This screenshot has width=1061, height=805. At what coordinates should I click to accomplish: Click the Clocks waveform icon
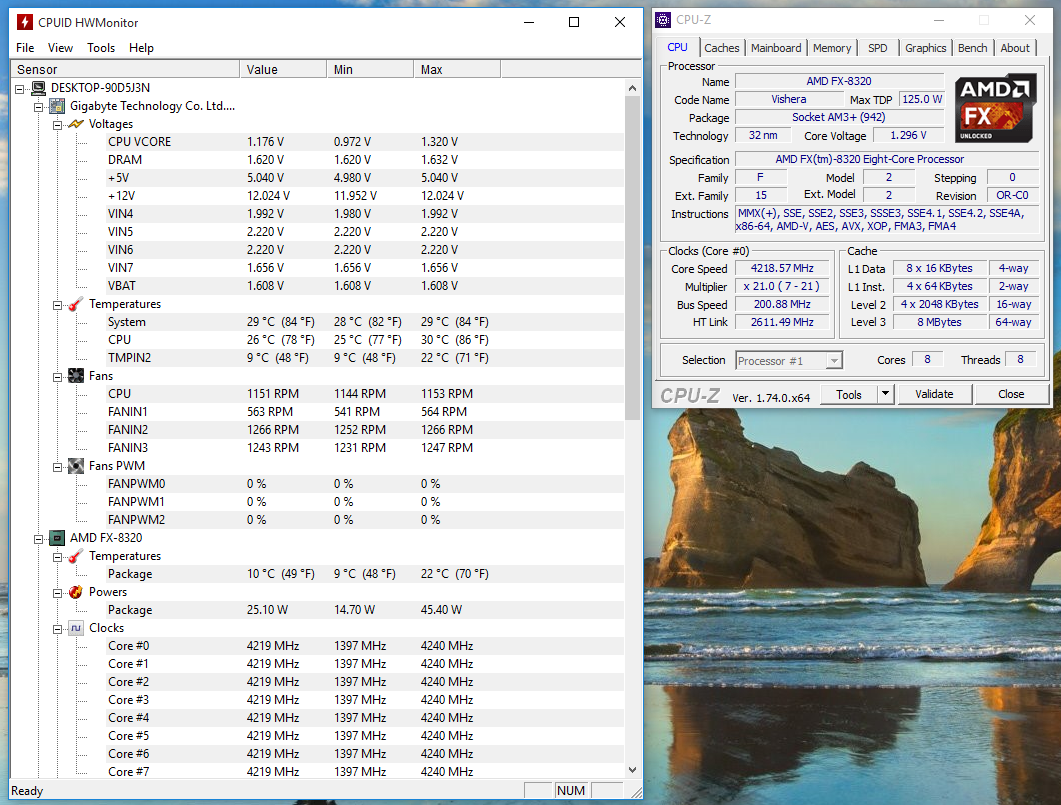coord(76,628)
